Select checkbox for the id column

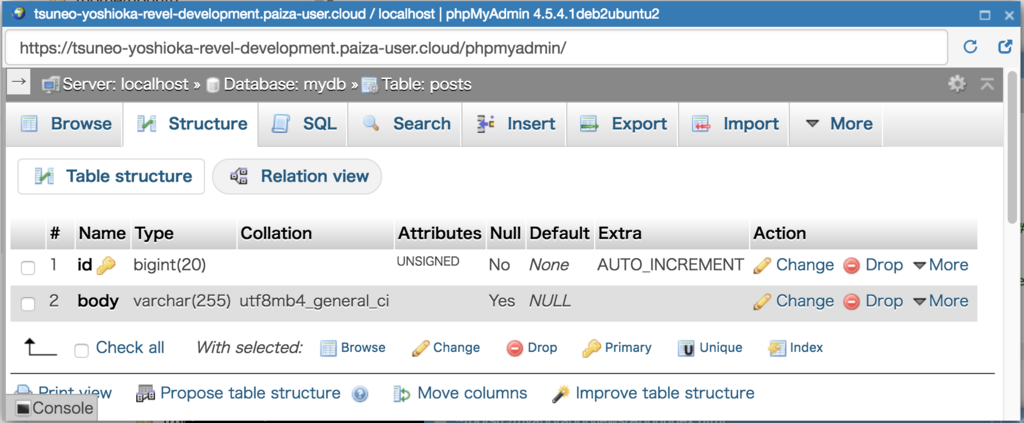[x=28, y=268]
